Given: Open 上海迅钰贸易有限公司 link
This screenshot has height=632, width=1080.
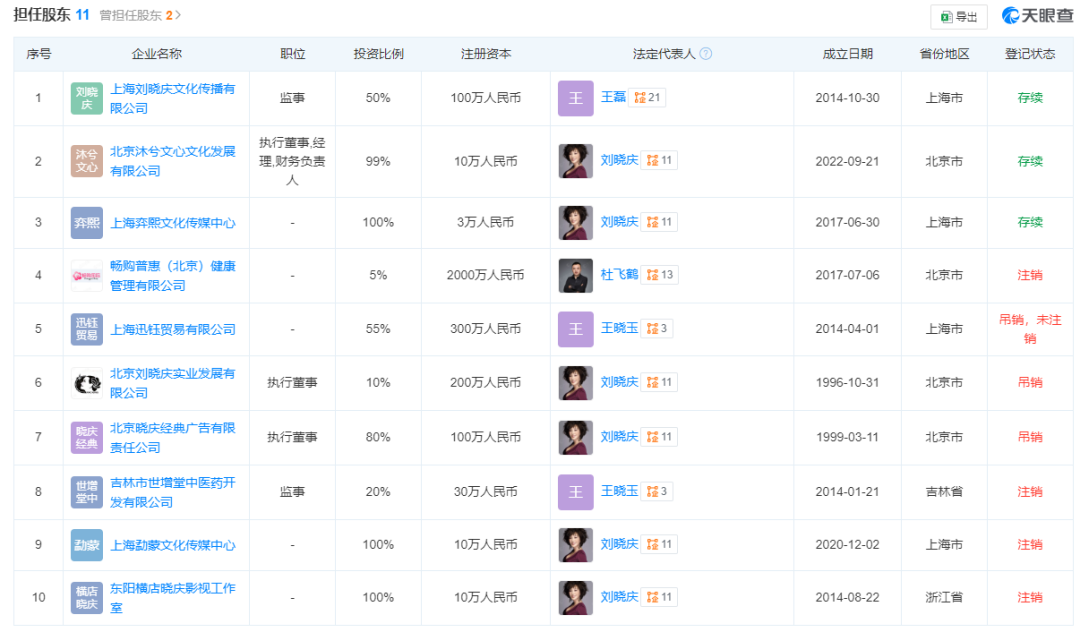Looking at the screenshot, I should click(x=173, y=330).
